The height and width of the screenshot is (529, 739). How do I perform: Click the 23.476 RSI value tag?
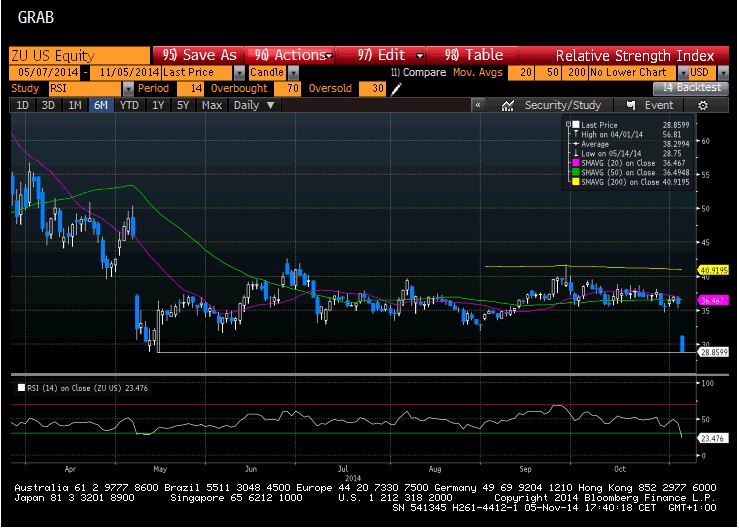pos(713,438)
